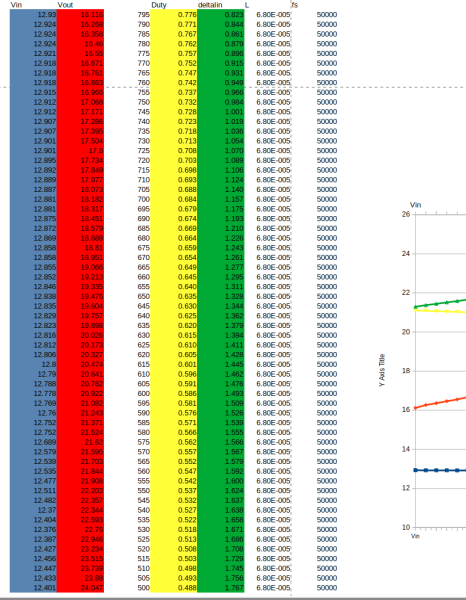Click the Duty column header cell
Screen dimensions: 466x600
[x=174, y=5]
